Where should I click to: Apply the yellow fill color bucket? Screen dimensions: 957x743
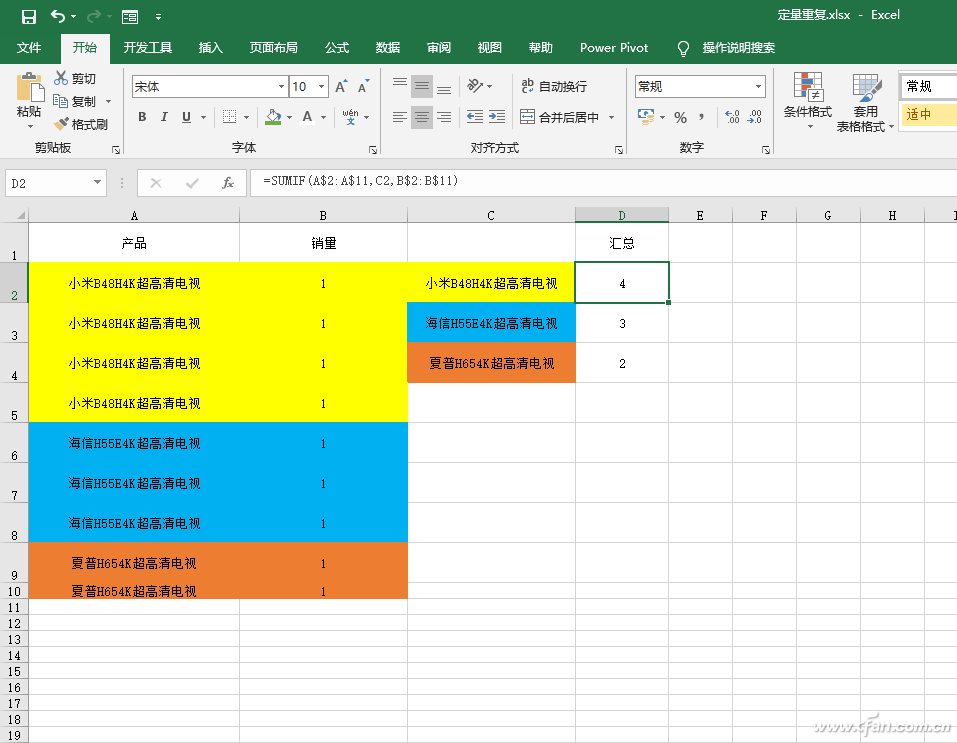click(x=273, y=117)
